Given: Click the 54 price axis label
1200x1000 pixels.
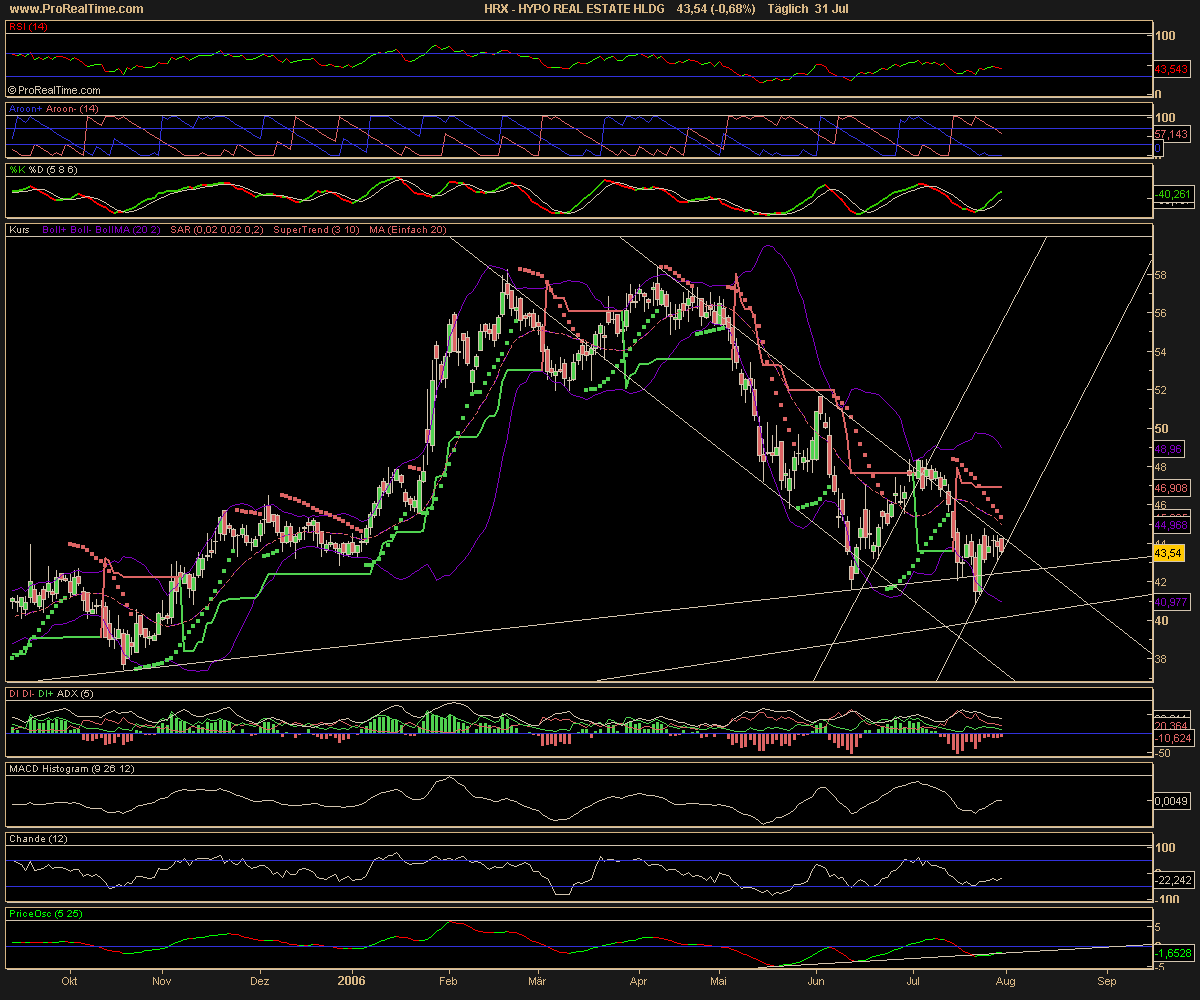Looking at the screenshot, I should click(x=1161, y=352).
